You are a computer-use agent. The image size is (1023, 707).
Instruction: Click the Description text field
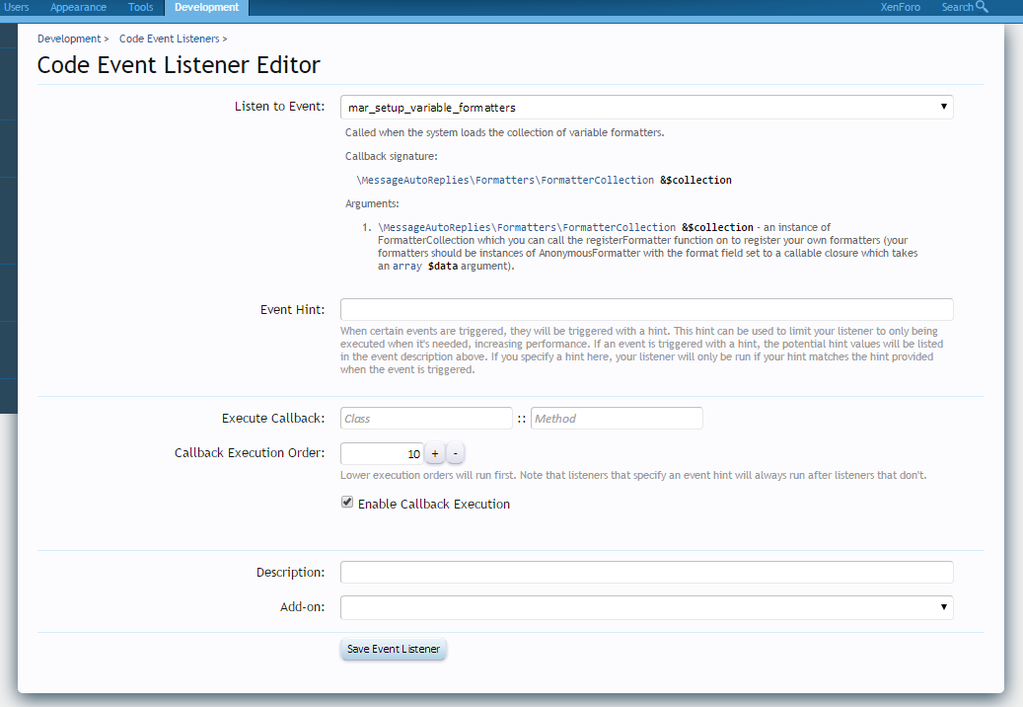pyautogui.click(x=646, y=572)
